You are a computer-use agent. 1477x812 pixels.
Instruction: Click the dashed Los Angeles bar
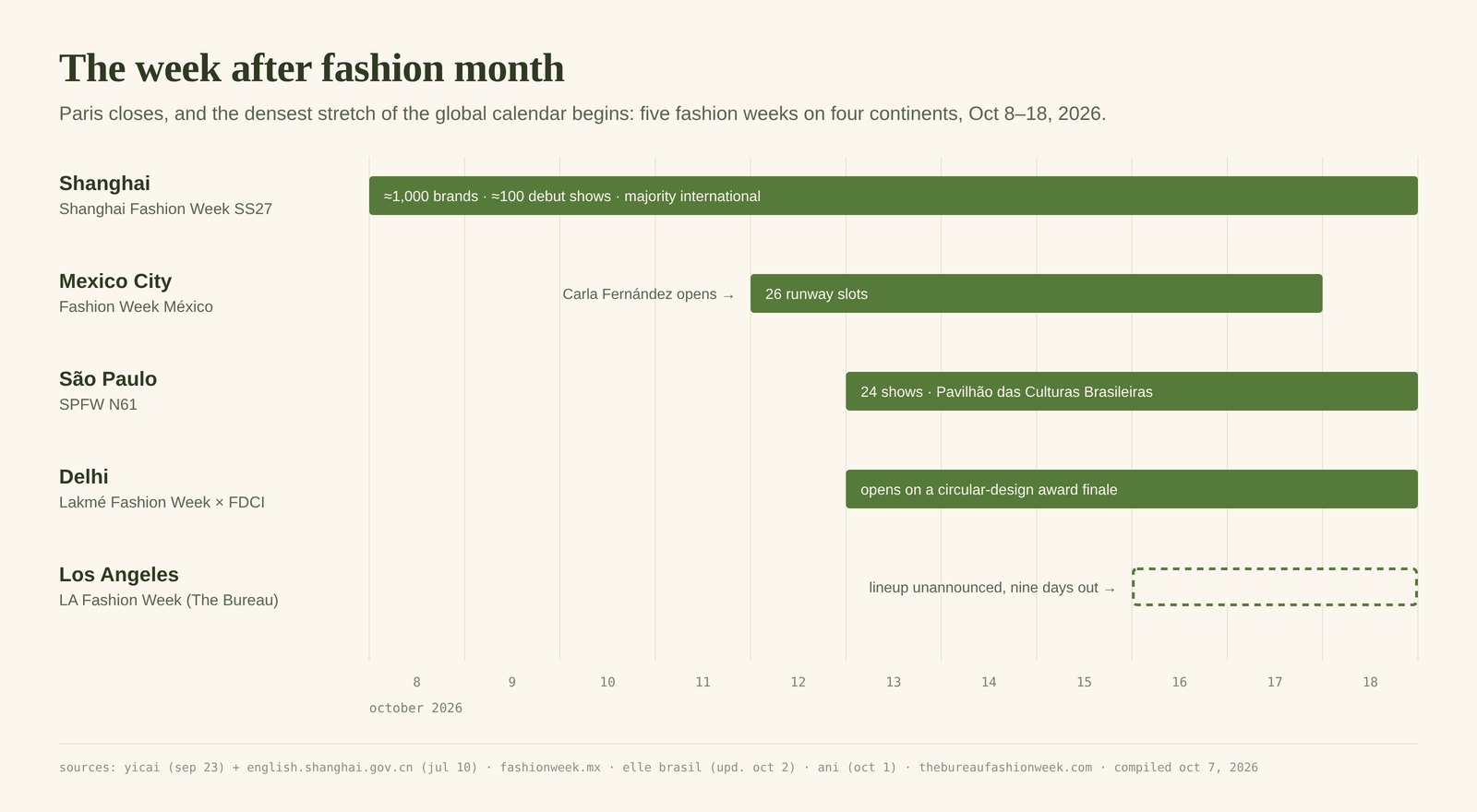click(x=1274, y=587)
